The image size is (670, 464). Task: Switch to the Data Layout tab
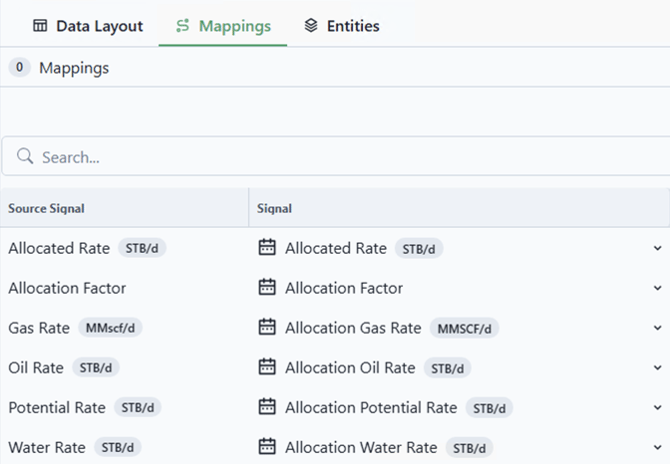pos(88,26)
